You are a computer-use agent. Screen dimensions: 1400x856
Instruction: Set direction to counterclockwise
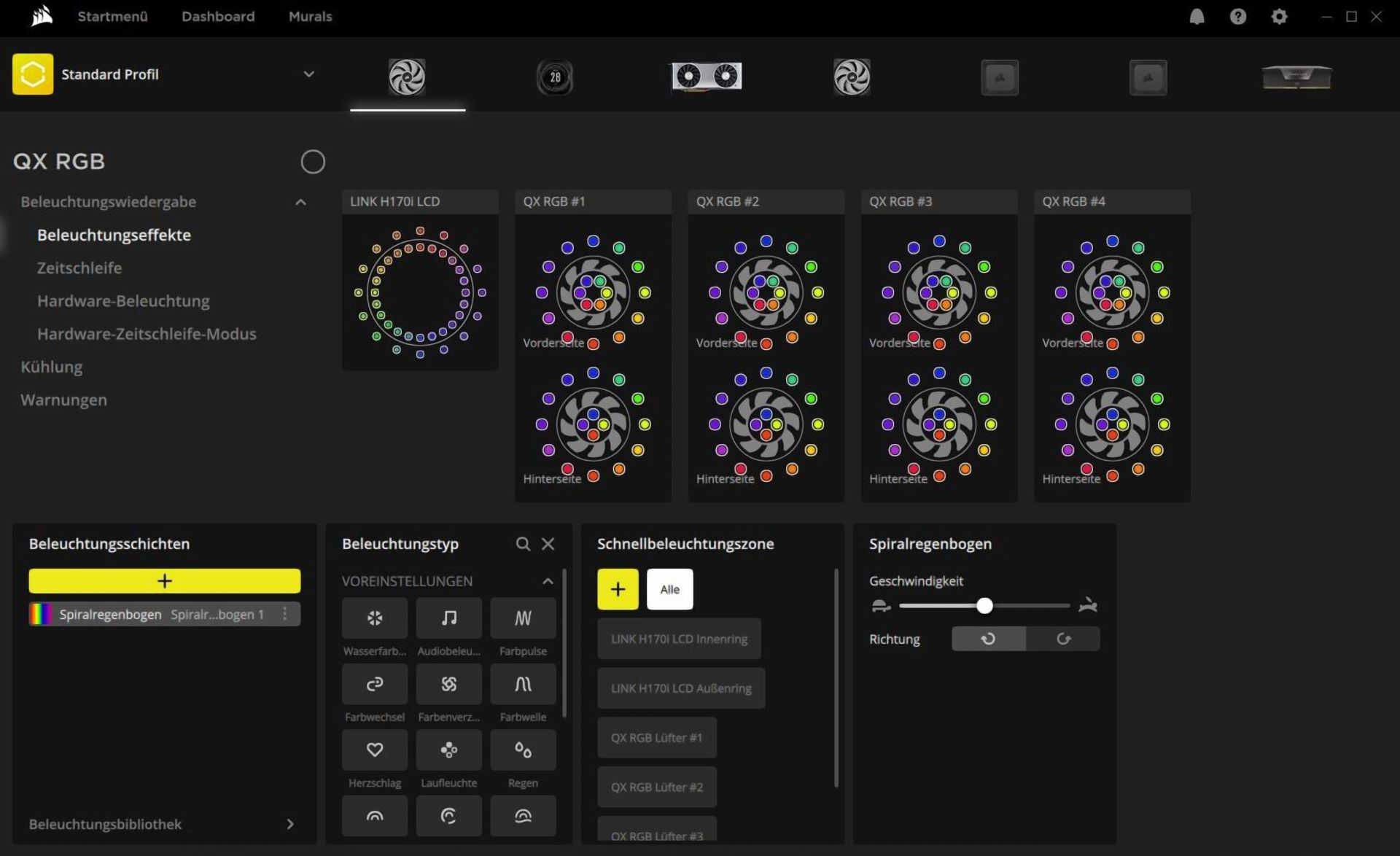click(989, 639)
